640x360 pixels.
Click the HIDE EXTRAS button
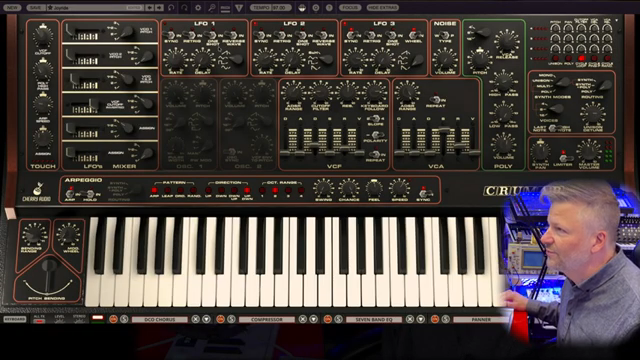[382, 7]
